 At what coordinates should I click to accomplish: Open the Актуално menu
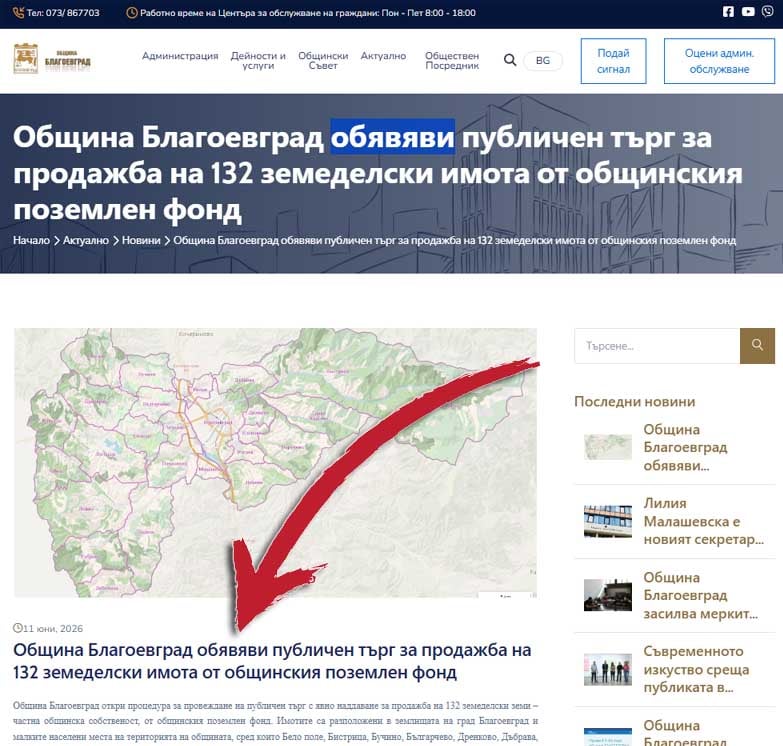coord(383,56)
